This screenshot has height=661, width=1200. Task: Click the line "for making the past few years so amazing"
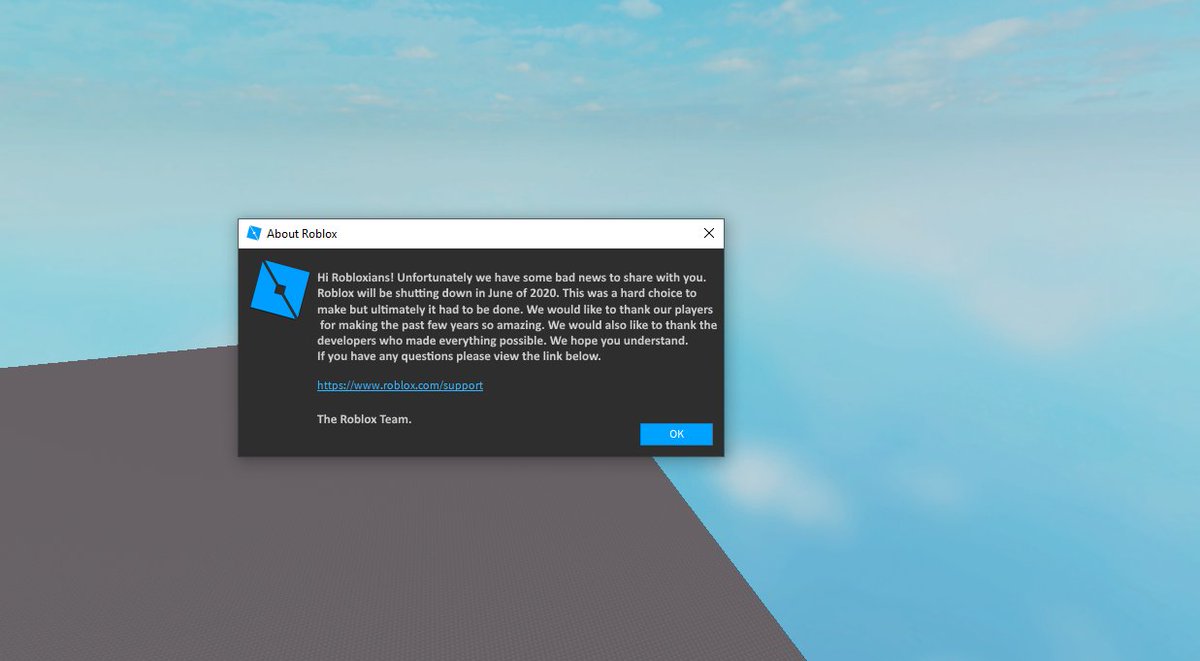tap(518, 325)
